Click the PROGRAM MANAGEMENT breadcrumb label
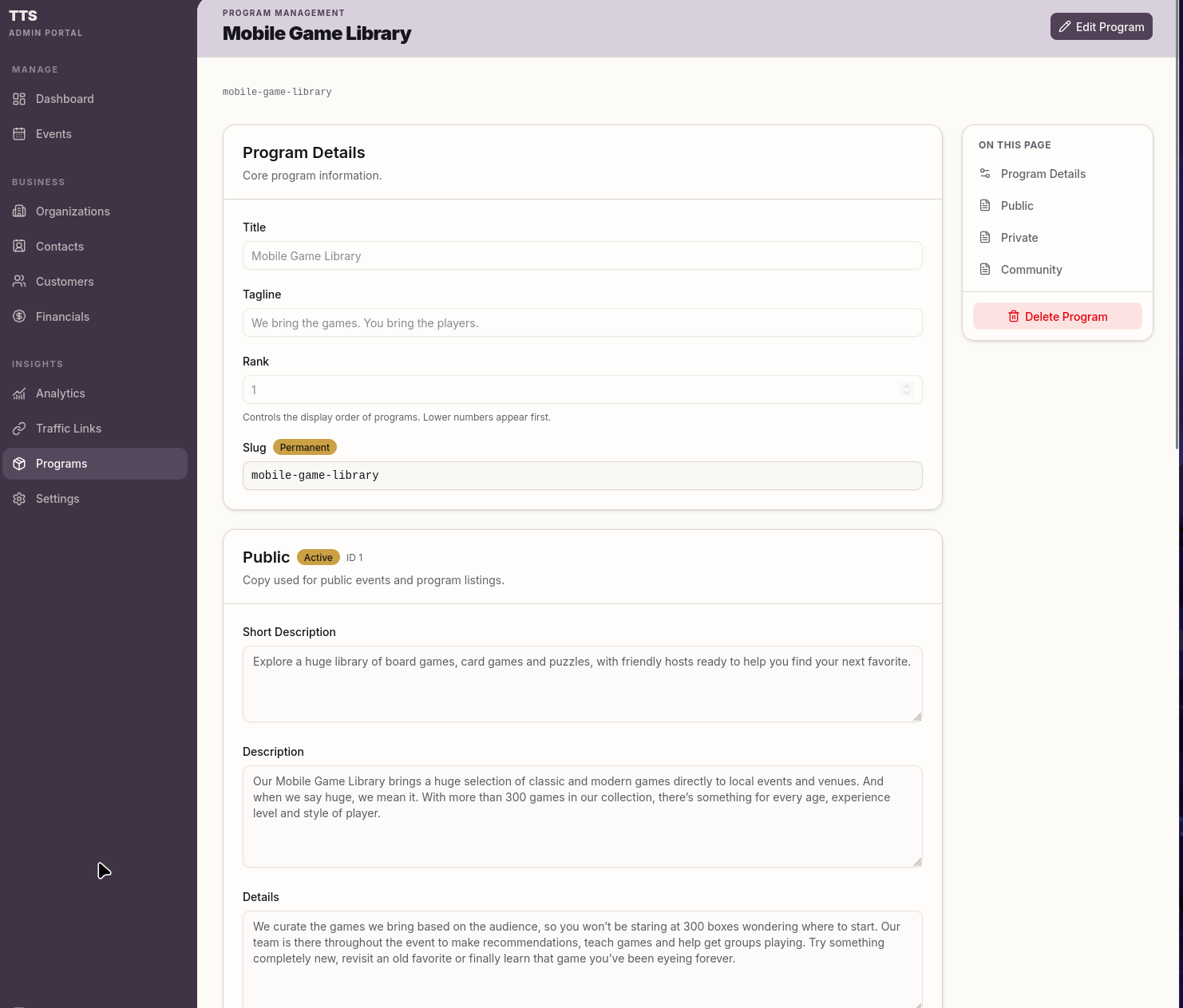Viewport: 1183px width, 1008px height. [283, 13]
